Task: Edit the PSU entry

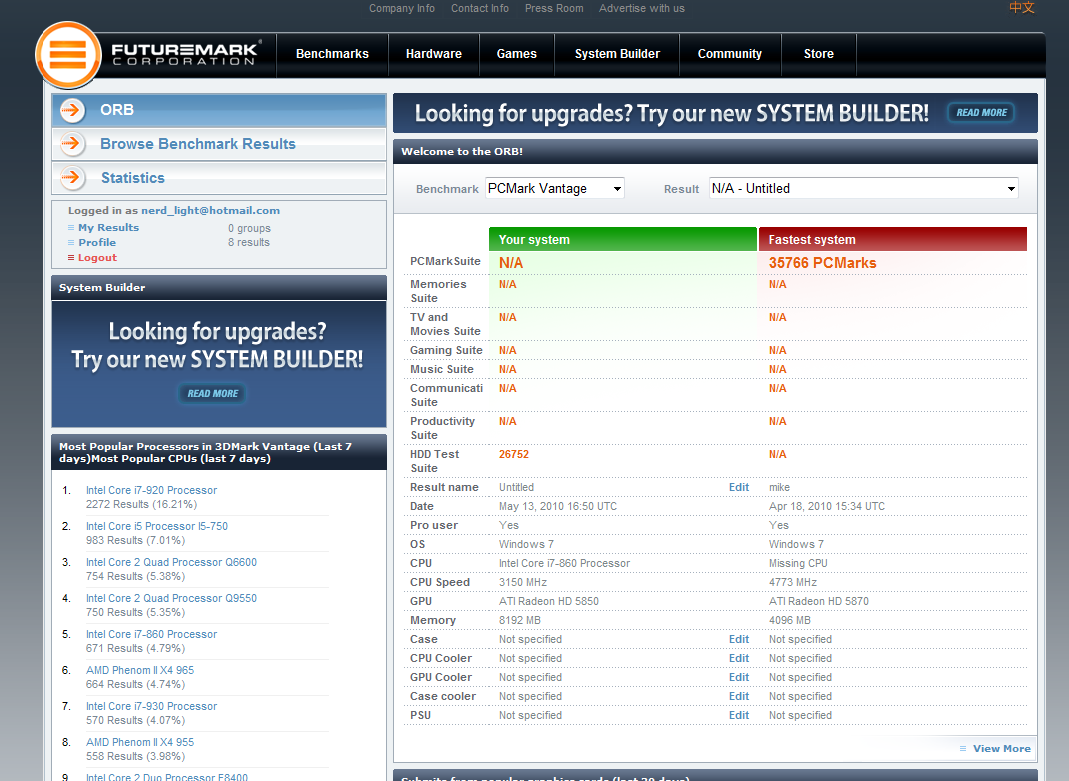Action: (x=739, y=716)
